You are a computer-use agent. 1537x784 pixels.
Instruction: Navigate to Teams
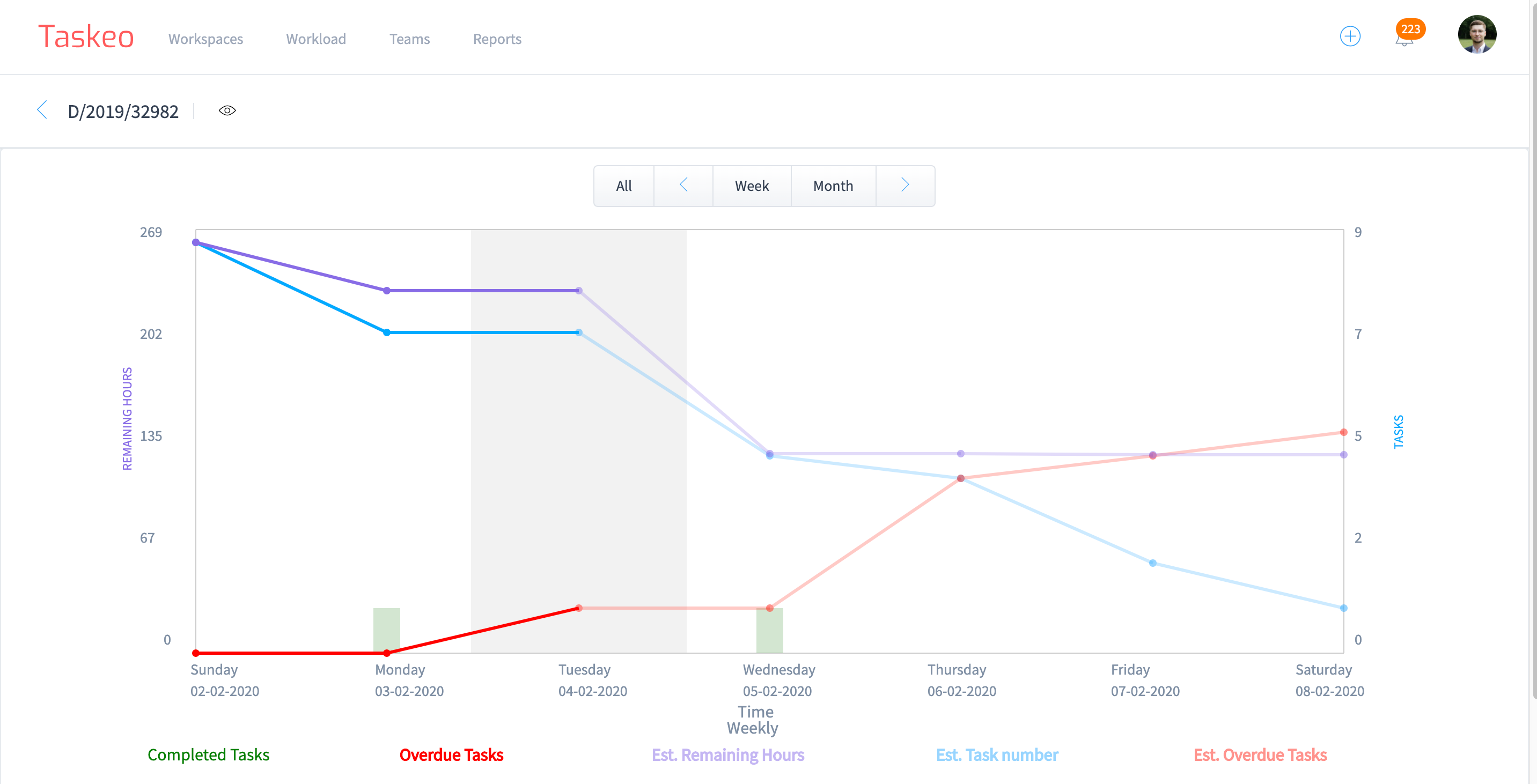pos(409,39)
